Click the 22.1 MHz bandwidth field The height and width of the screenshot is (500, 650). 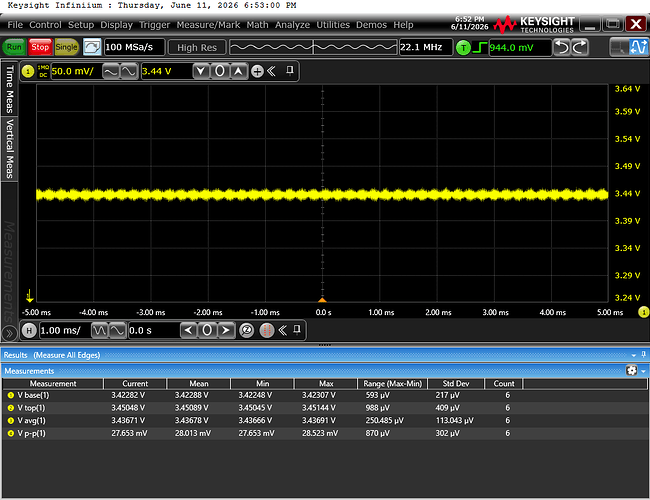coord(425,47)
